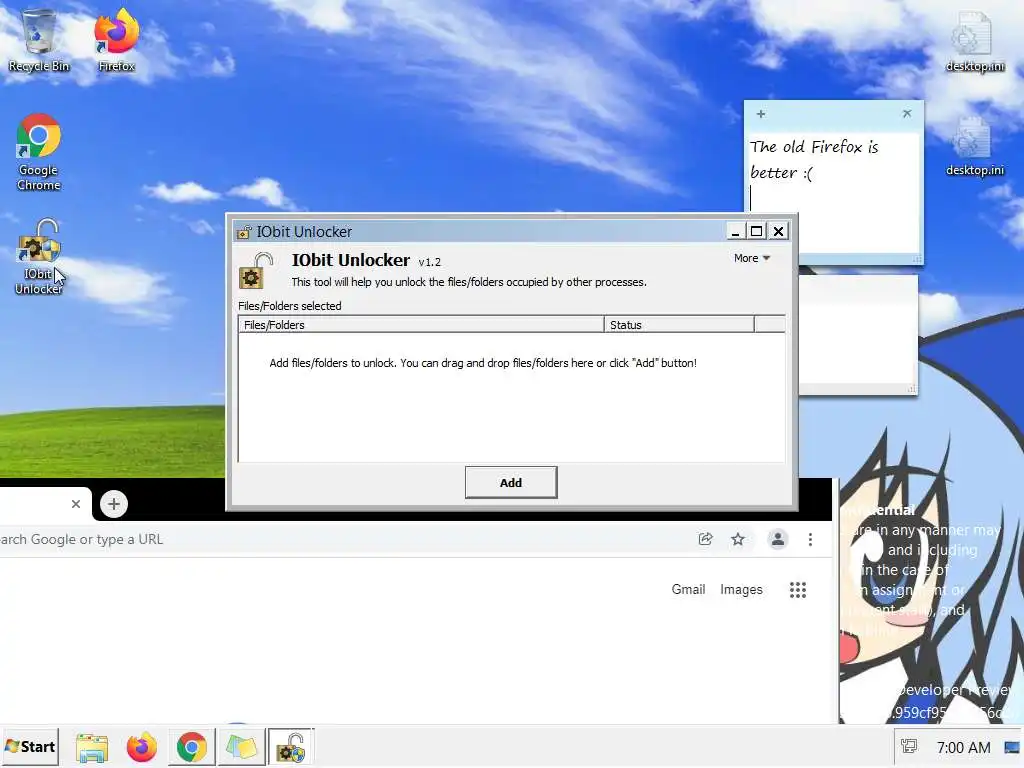
Task: Click the show desktop icon in tray
Action: pyautogui.click(x=1012, y=747)
